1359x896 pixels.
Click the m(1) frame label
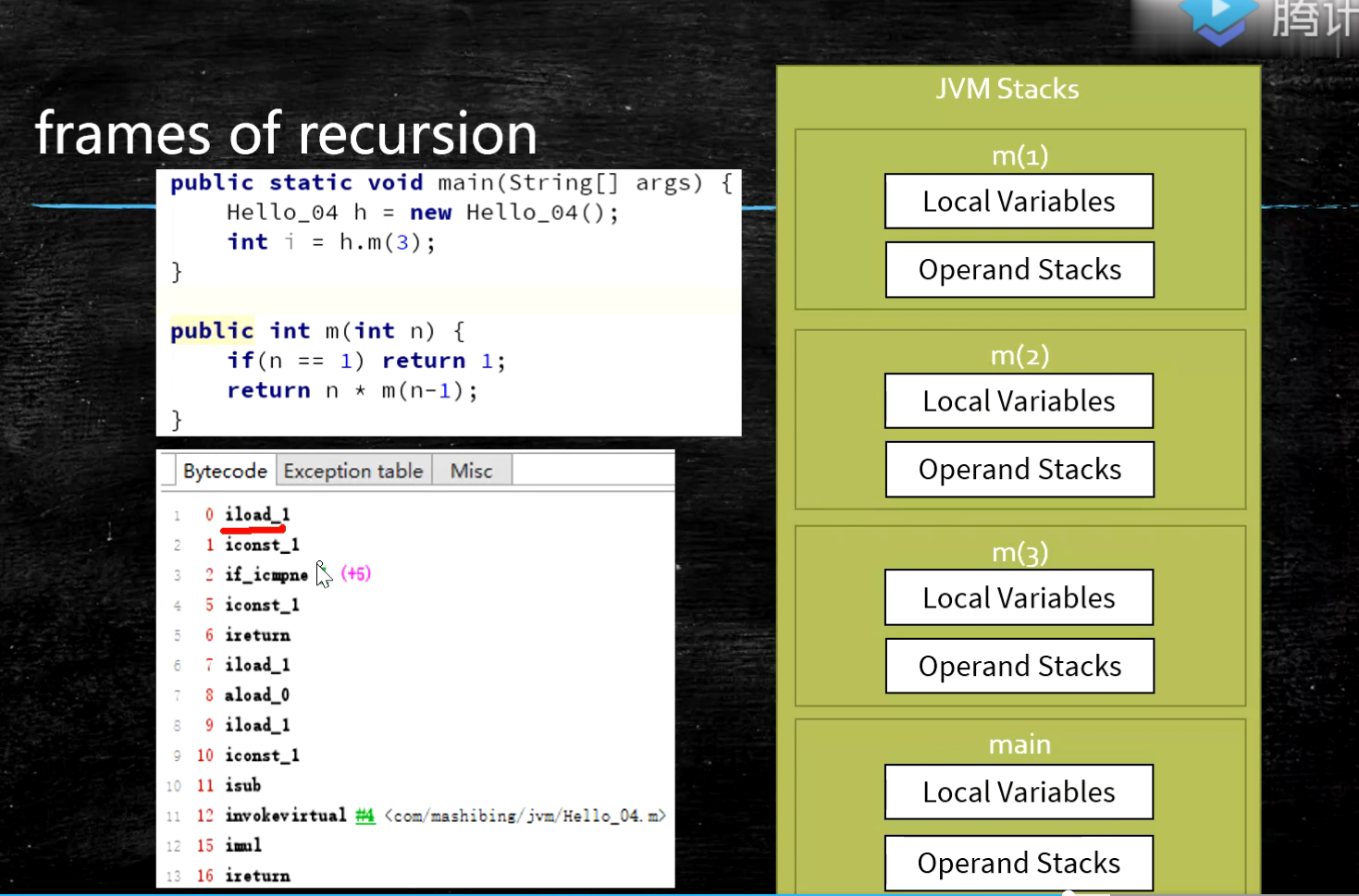tap(1019, 154)
